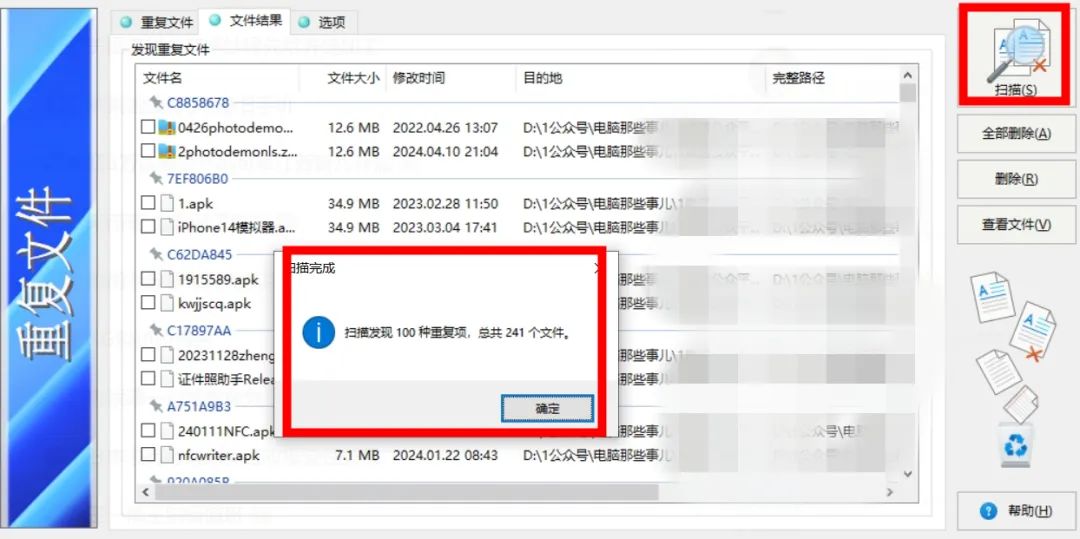Viewport: 1080px width, 539px height.
Task: Close the 扫描完成 dialog with X
Action: tap(598, 268)
